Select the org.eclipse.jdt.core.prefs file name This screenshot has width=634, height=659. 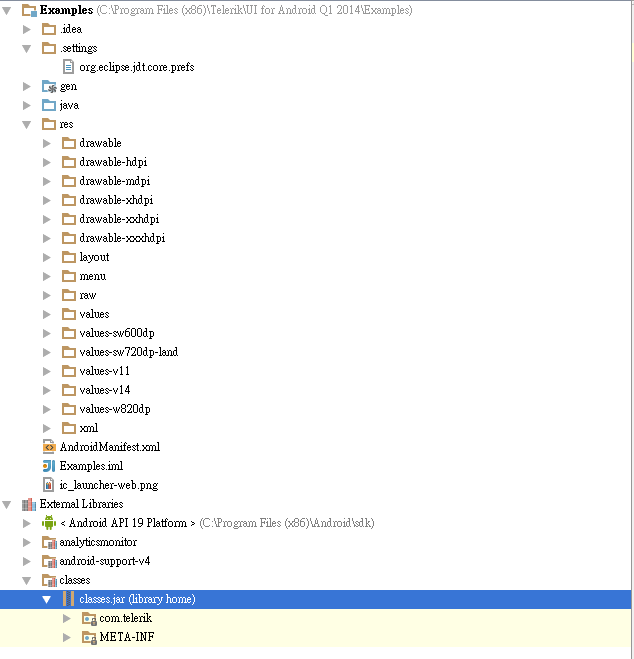[137, 67]
